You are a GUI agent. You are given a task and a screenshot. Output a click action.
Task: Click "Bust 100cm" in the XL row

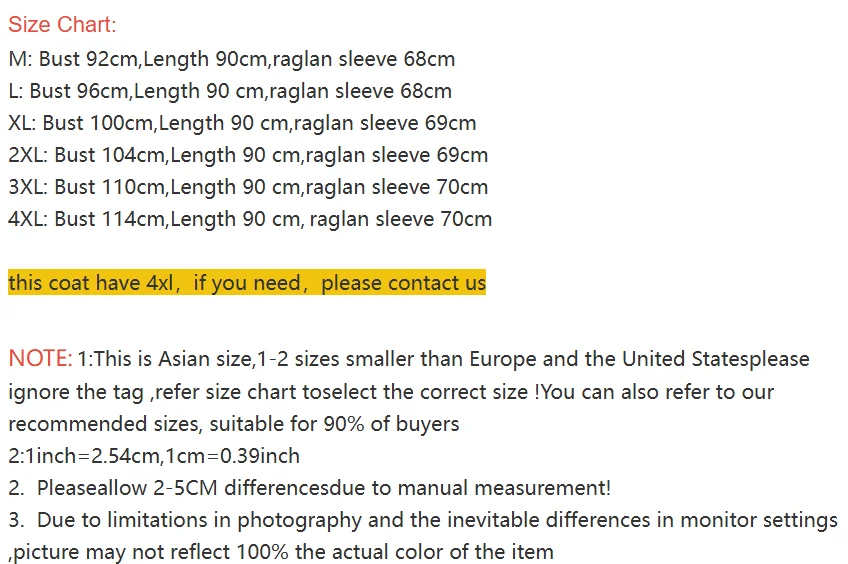98,123
